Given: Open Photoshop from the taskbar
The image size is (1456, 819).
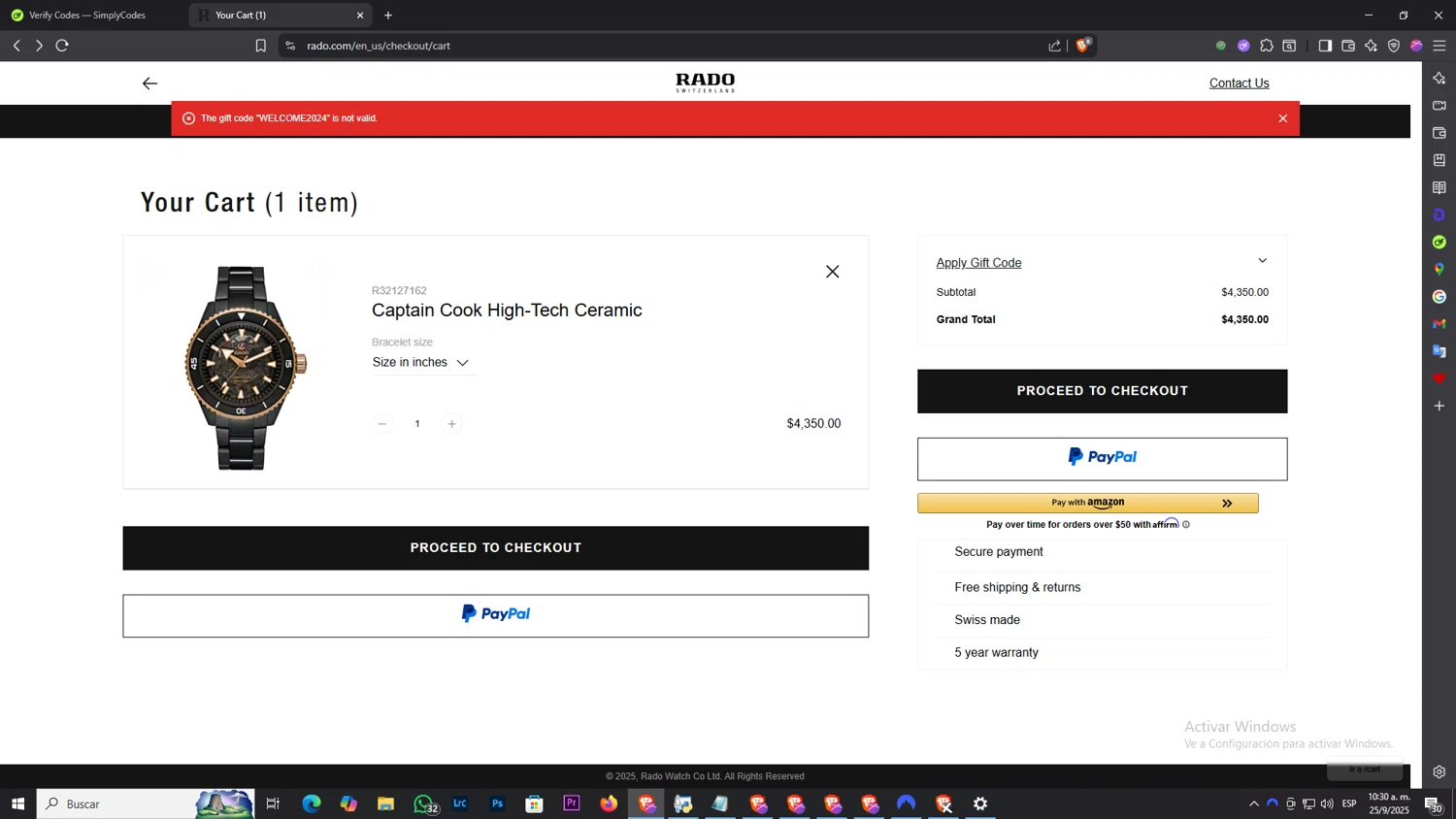Looking at the screenshot, I should tap(497, 803).
